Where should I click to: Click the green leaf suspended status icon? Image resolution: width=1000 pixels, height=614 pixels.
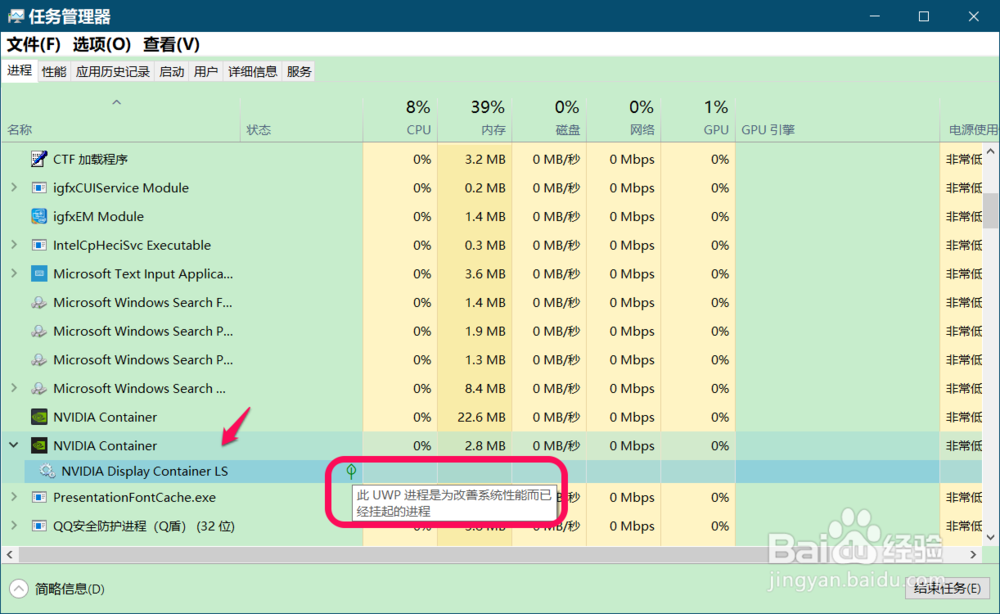[351, 471]
